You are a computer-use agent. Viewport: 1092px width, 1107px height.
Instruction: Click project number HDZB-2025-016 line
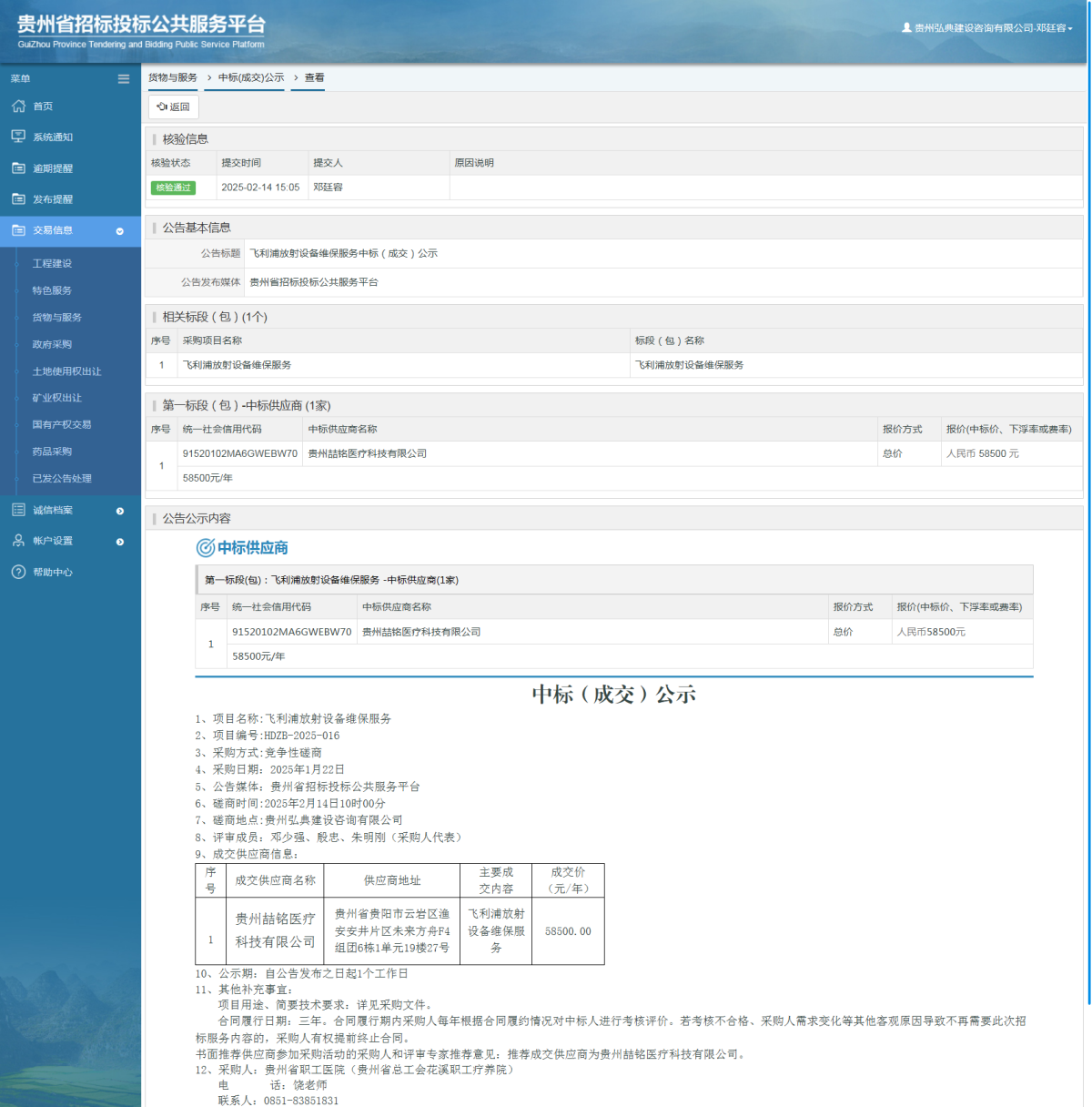pyautogui.click(x=268, y=736)
